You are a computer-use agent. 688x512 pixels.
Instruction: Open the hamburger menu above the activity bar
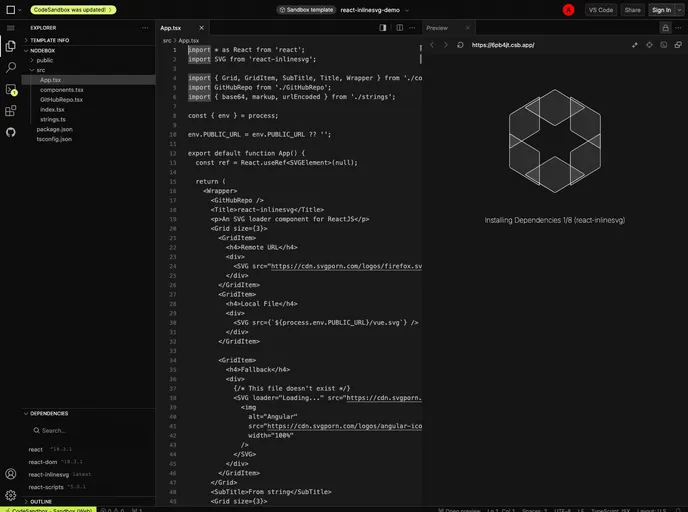click(x=11, y=28)
